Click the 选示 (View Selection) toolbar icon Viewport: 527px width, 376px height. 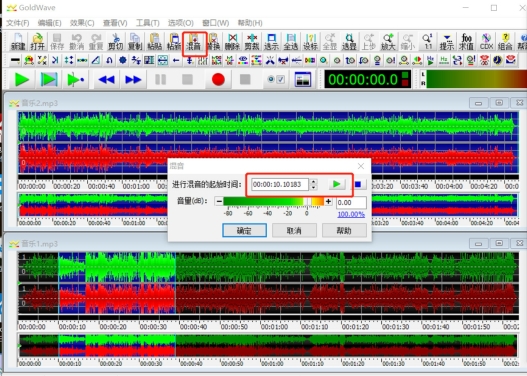pos(271,42)
